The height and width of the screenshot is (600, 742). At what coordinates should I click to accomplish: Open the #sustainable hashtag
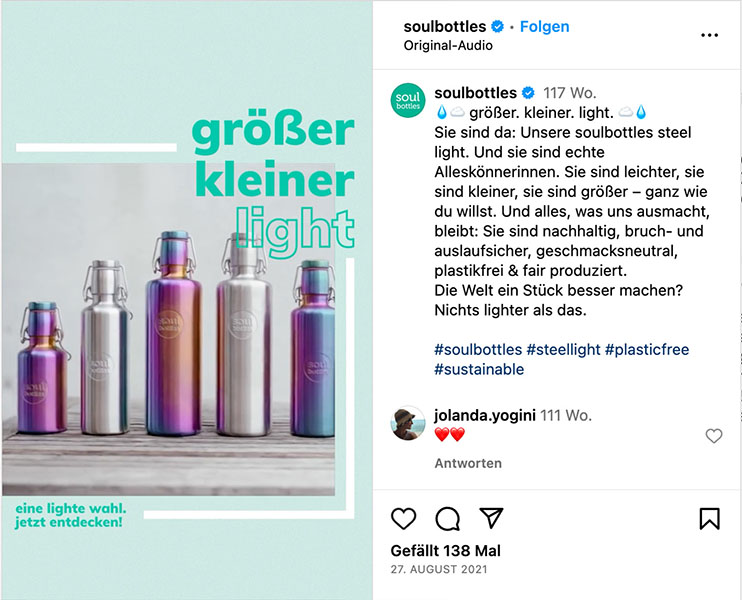click(479, 369)
